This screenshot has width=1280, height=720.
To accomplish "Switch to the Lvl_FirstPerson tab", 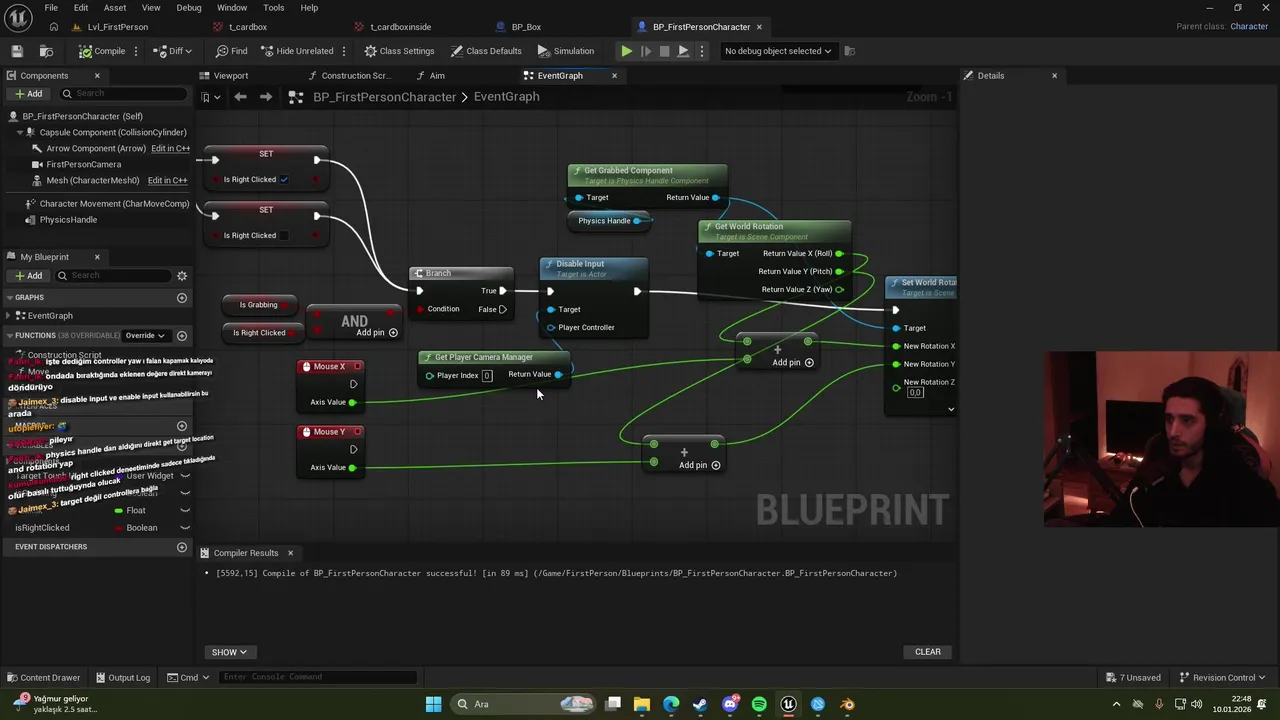I will pyautogui.click(x=117, y=27).
